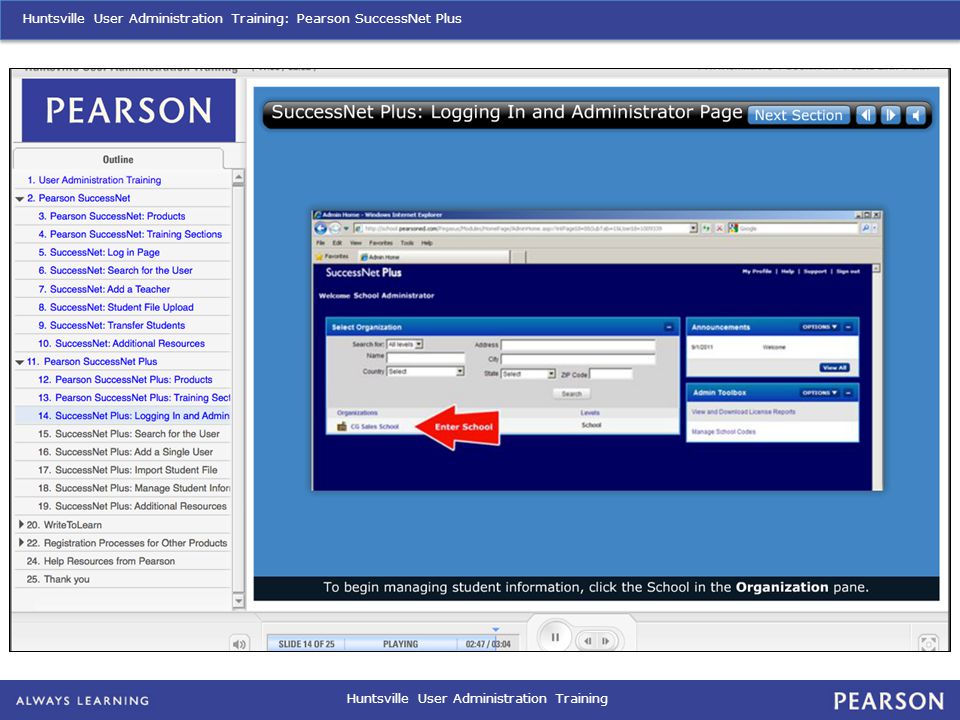Collapse the Pearson SuccessNet outline section

click(20, 198)
